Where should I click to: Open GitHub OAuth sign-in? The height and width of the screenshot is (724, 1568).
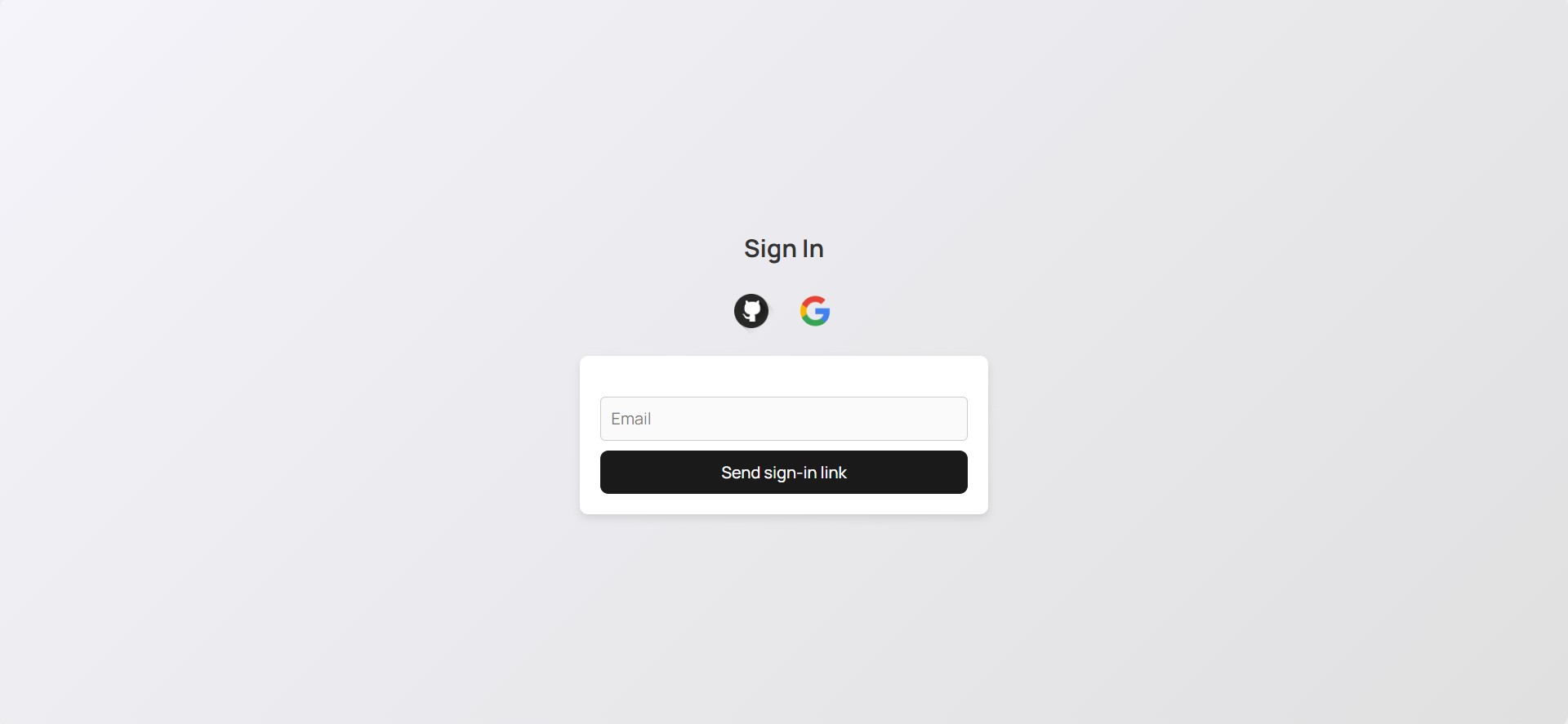[x=751, y=311]
